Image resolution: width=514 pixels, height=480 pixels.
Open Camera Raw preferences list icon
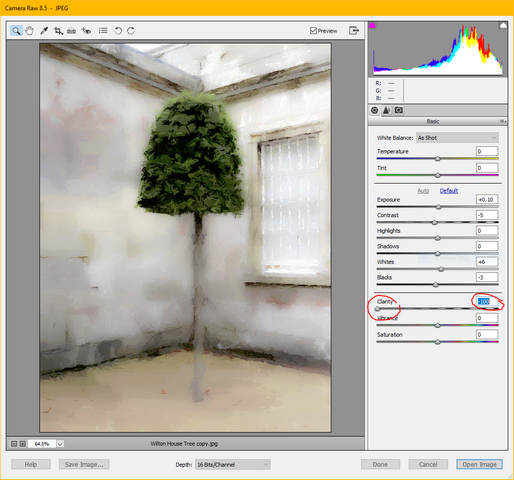click(x=103, y=31)
